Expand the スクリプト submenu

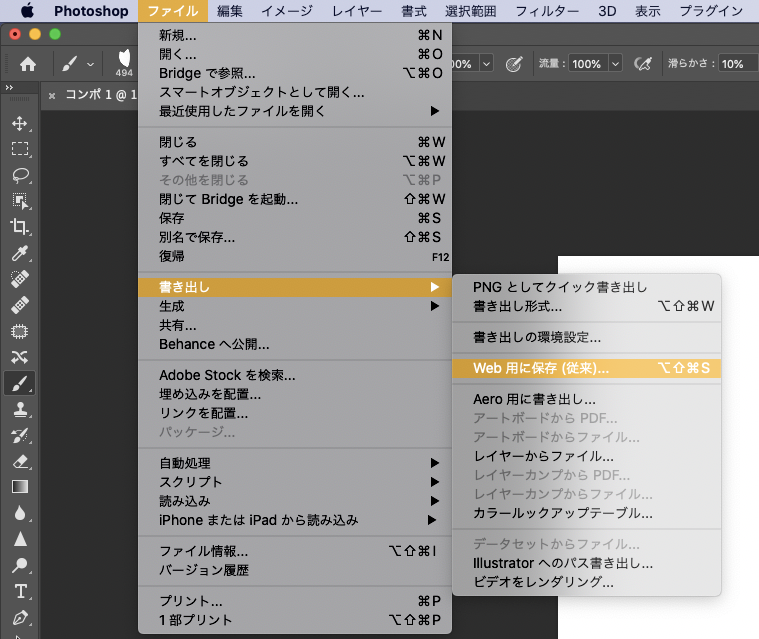[295, 482]
